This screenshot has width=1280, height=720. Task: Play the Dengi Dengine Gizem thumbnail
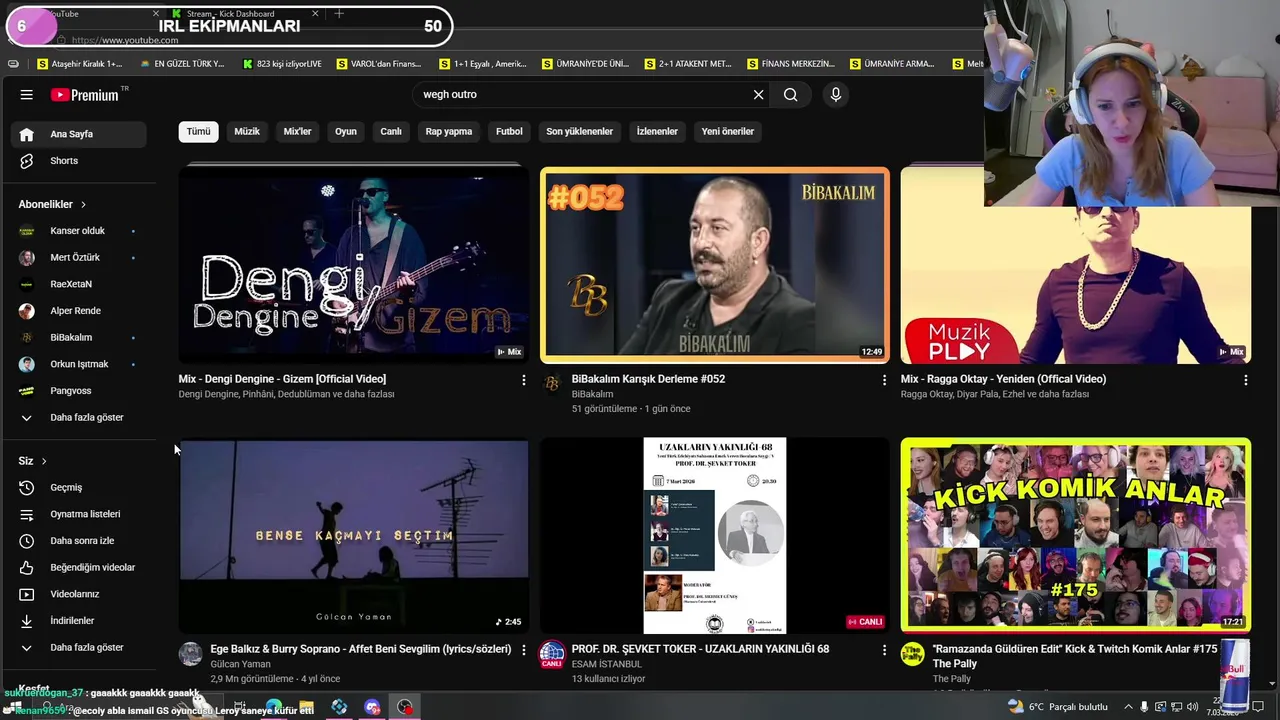[x=353, y=265]
